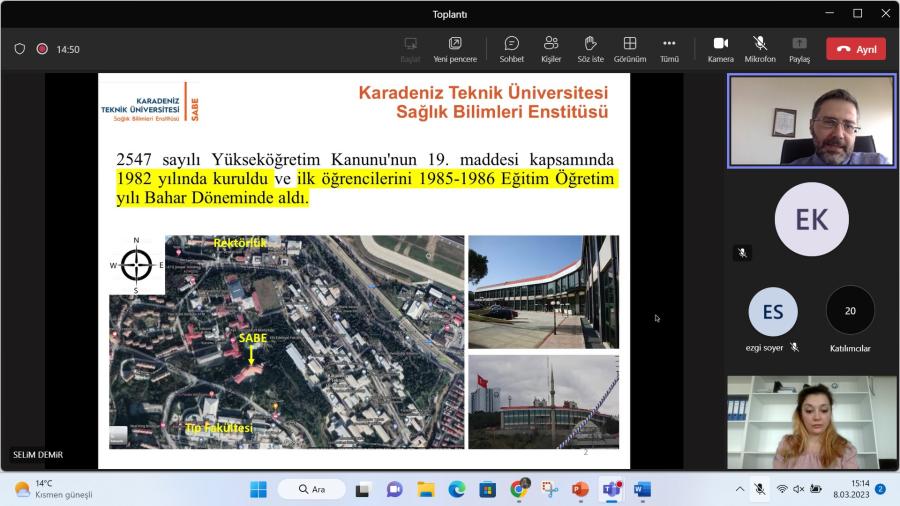Click the tray microphone muted icon
900x506 pixels.
[x=760, y=489]
